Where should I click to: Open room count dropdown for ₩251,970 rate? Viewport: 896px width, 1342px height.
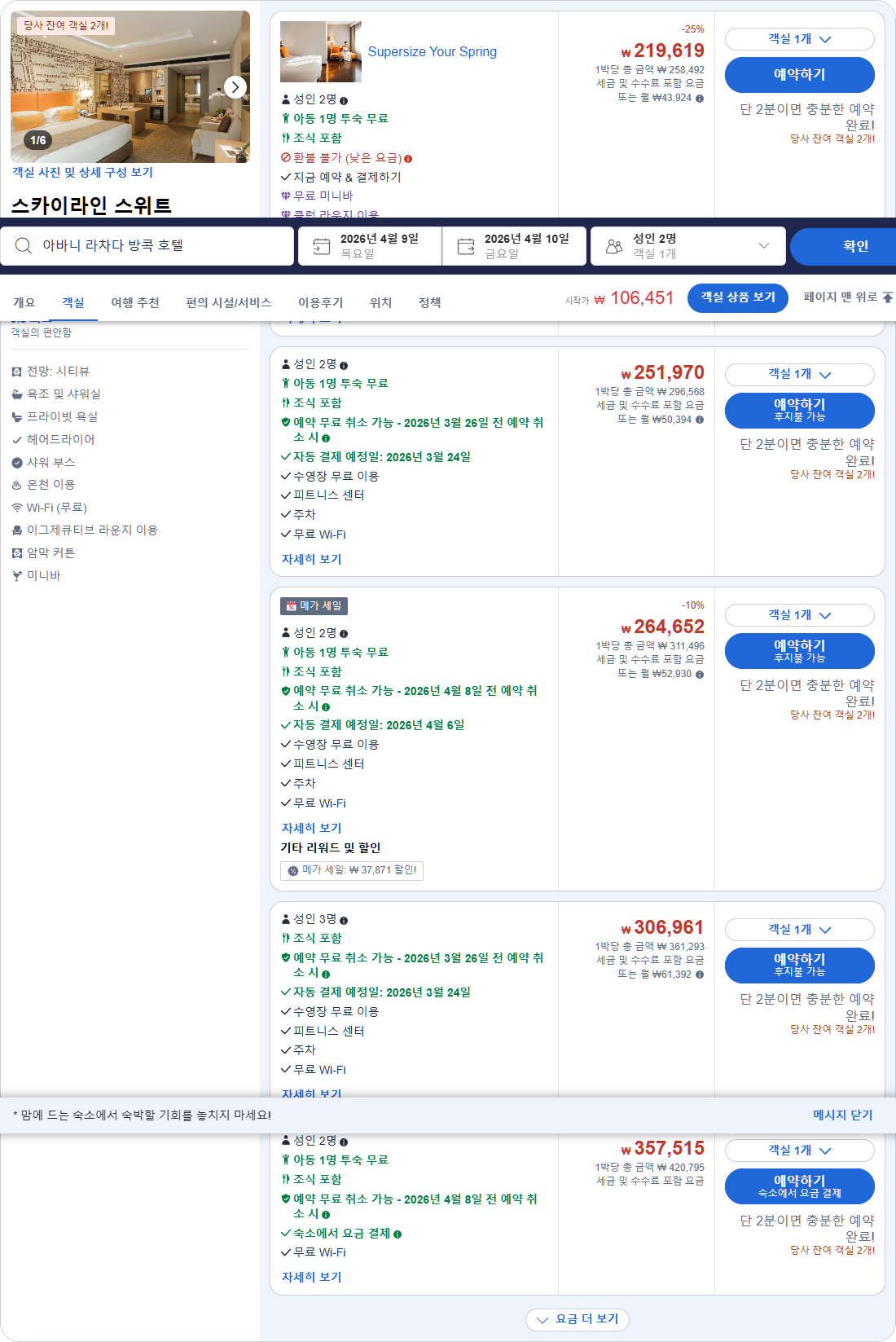tap(799, 374)
